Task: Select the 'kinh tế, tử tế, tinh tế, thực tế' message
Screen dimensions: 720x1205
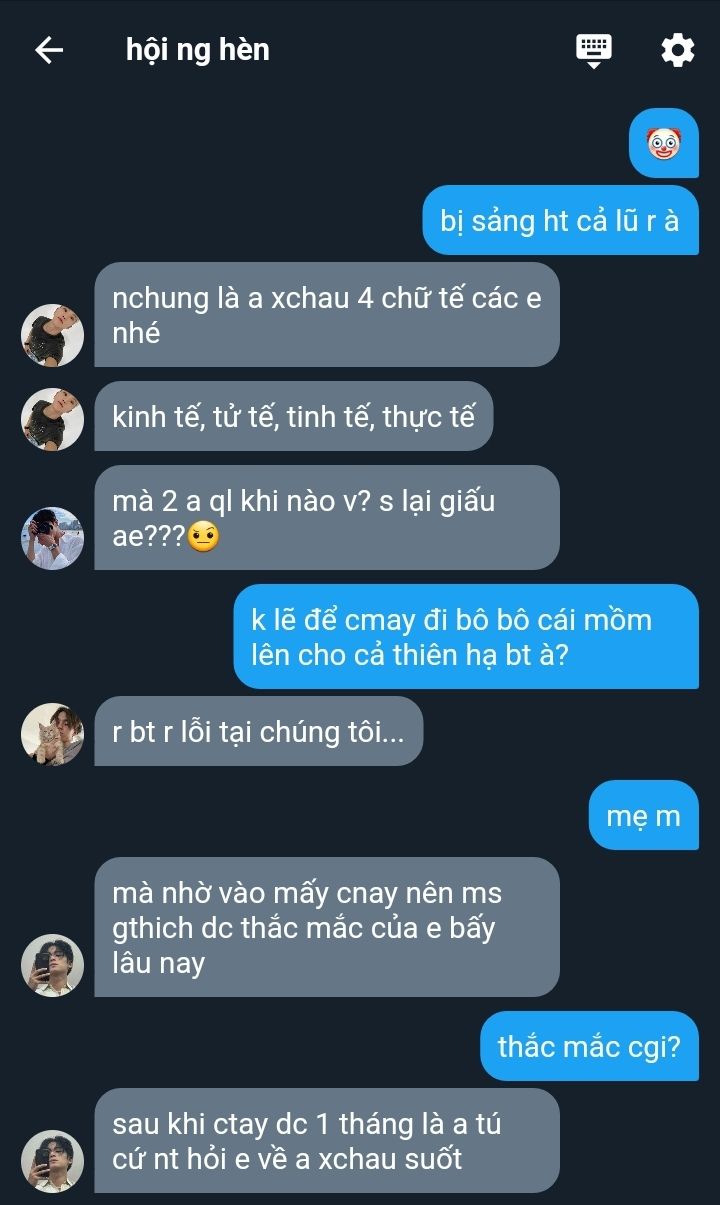Action: [x=294, y=416]
